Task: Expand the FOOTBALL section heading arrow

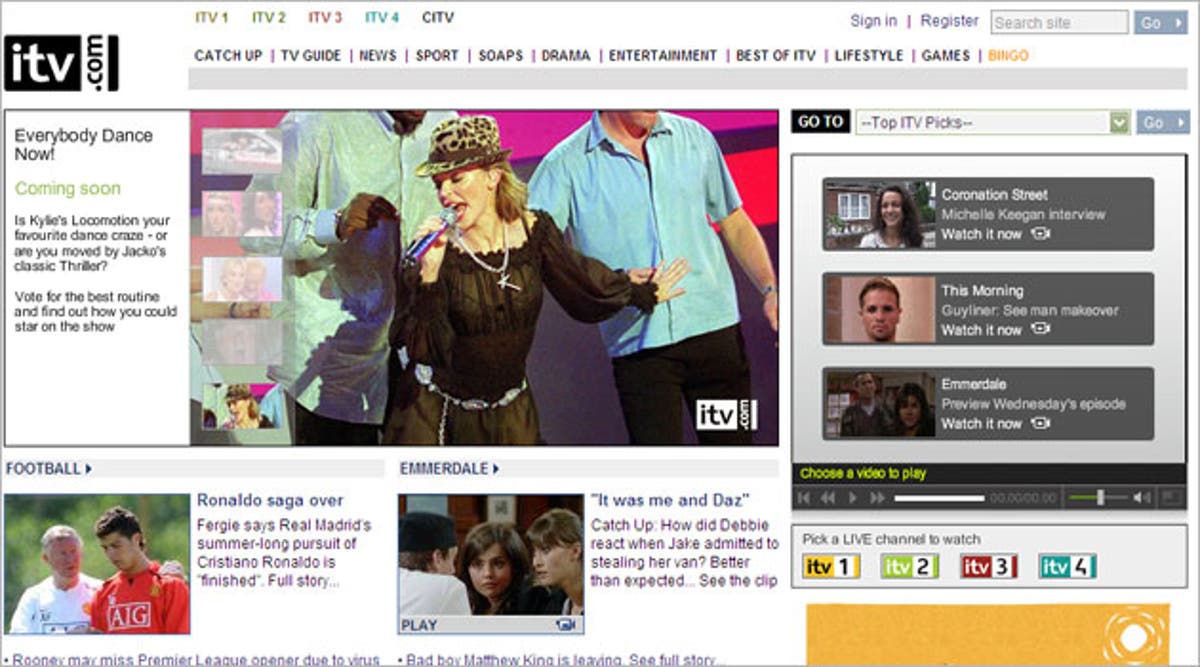Action: 89,468
